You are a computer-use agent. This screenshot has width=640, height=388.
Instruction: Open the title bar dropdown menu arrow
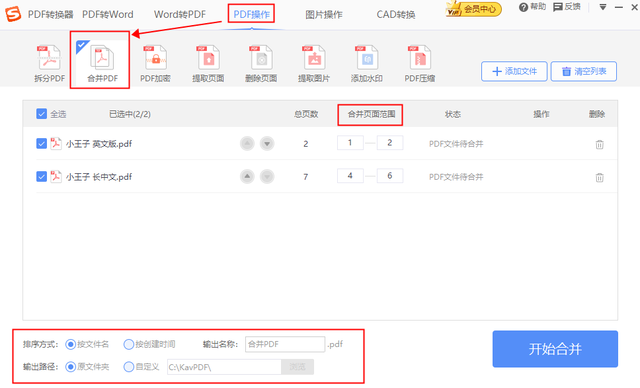[x=603, y=7]
